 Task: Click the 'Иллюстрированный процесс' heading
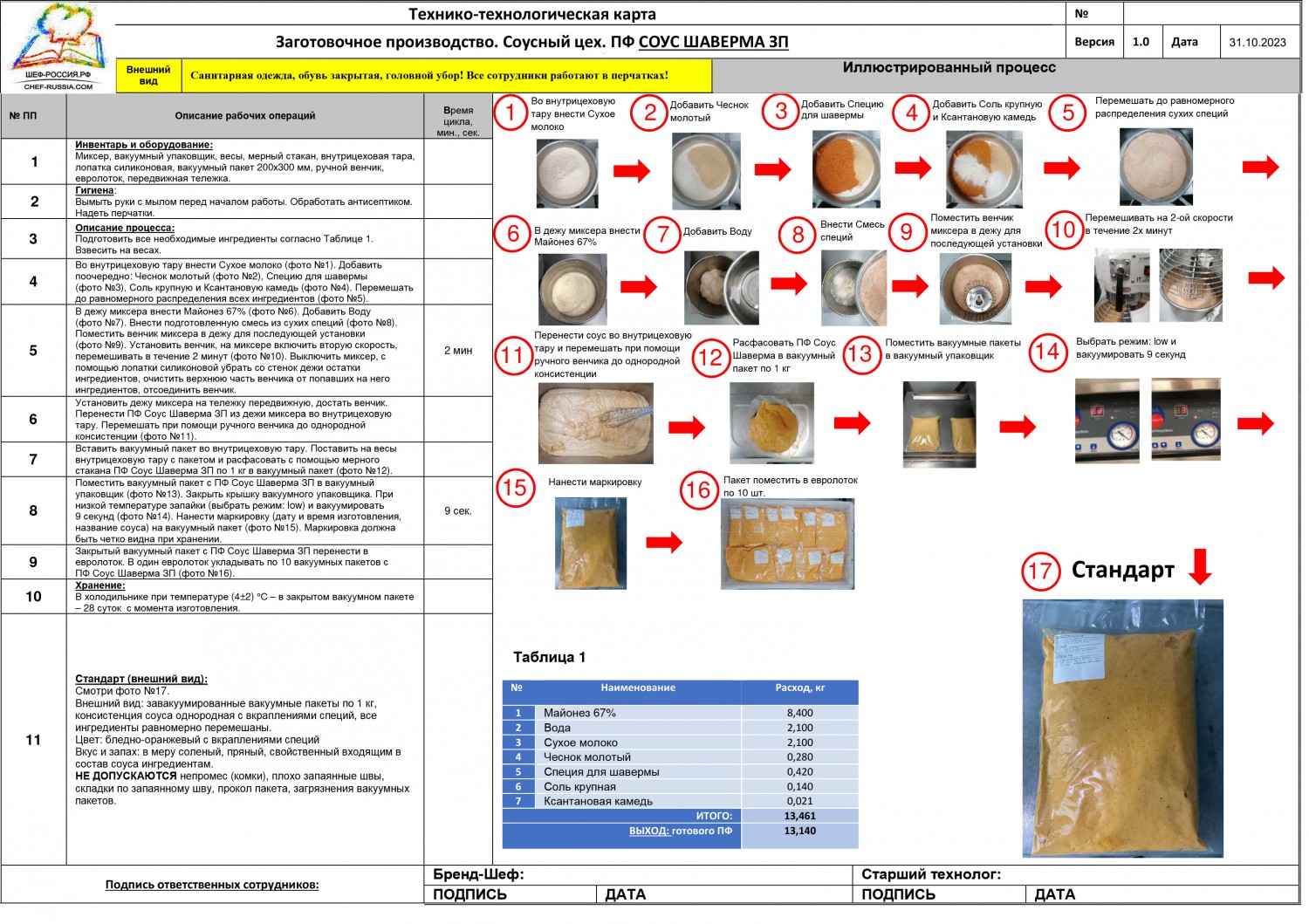tap(949, 68)
